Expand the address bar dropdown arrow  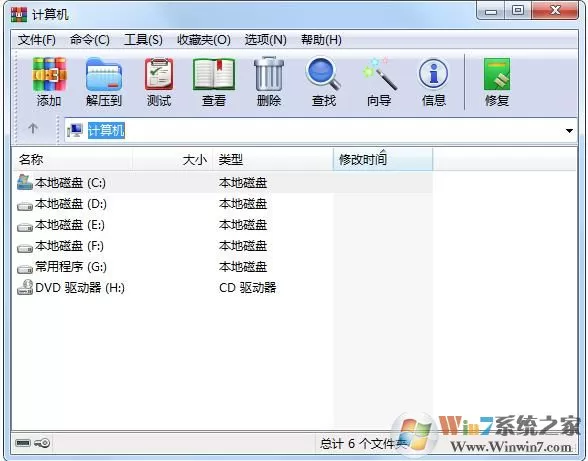coord(569,131)
